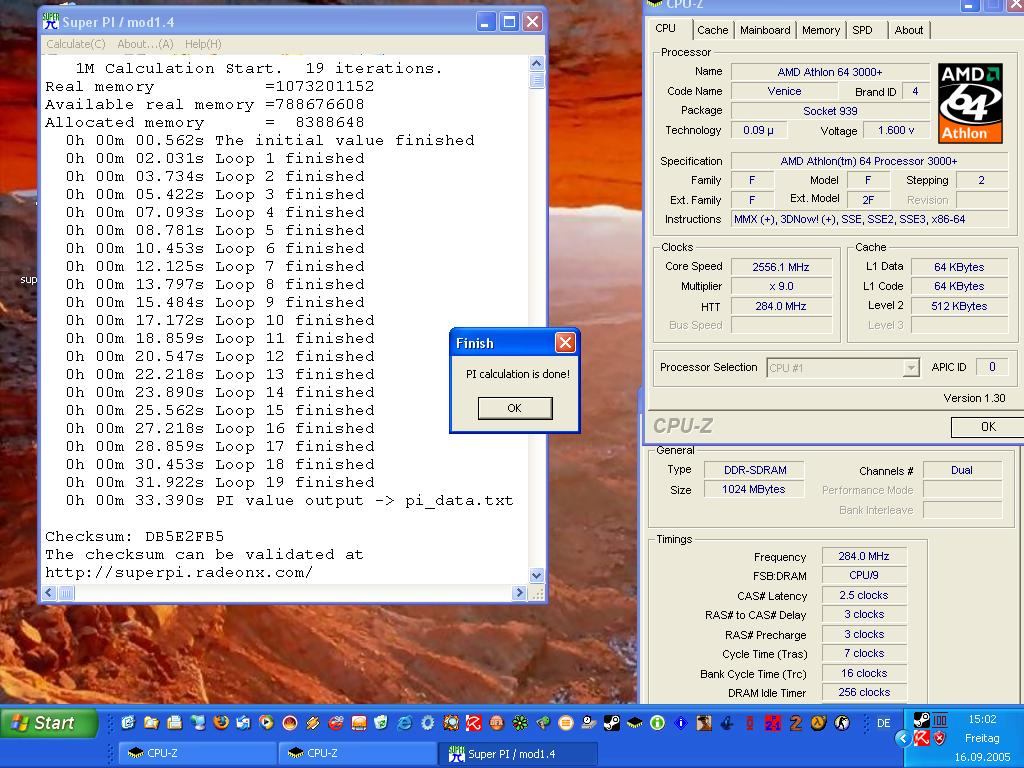This screenshot has height=768, width=1024.
Task: Open the blue gear quick launch icon
Action: [427, 722]
